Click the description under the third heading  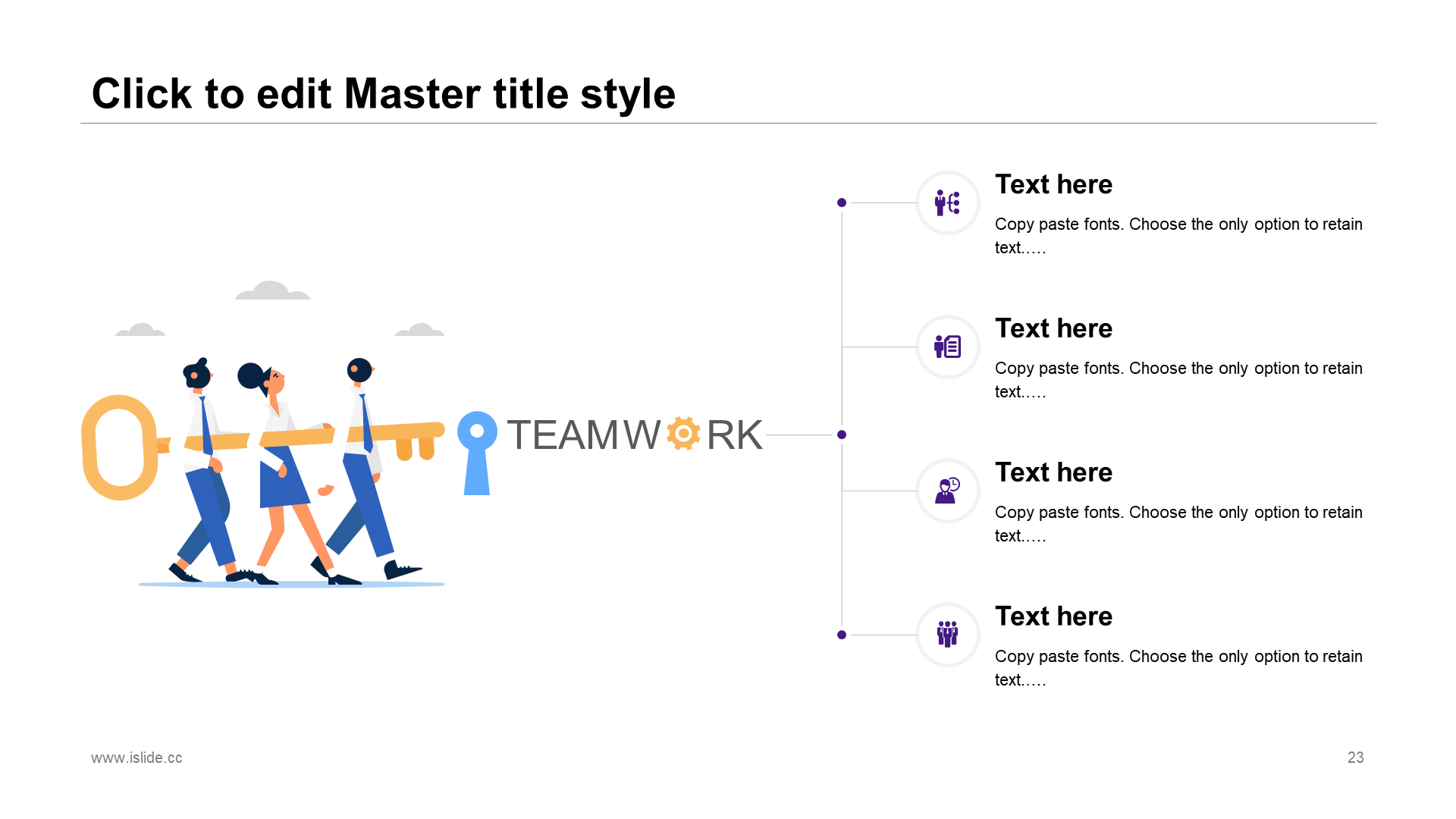[1178, 524]
